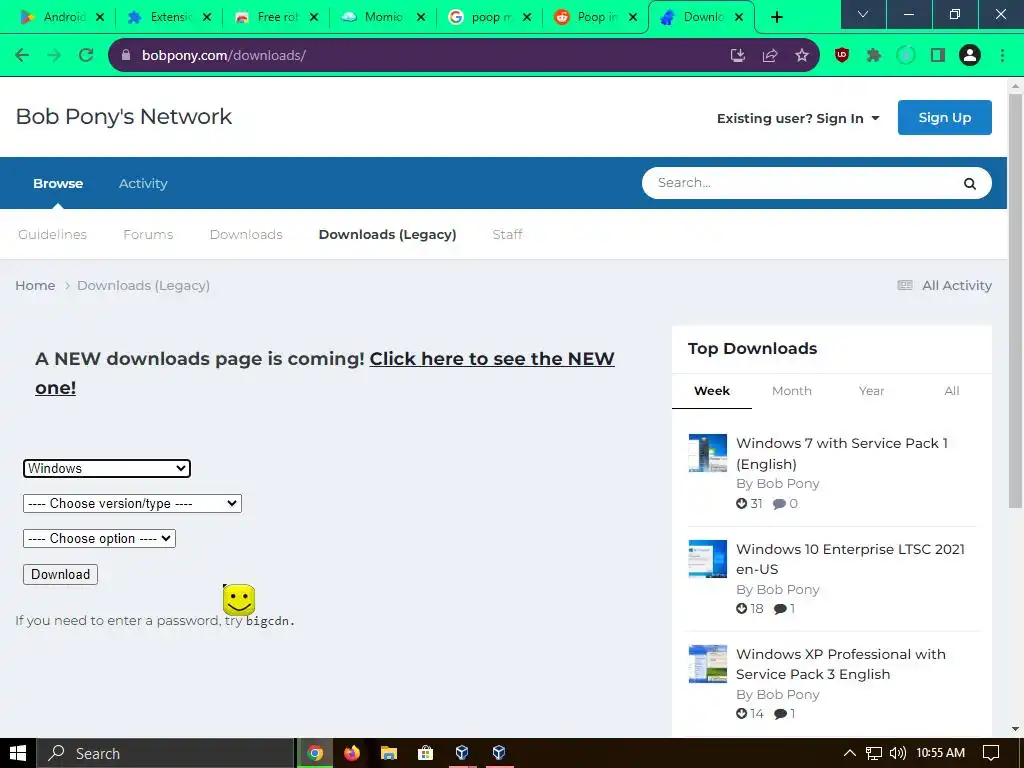Click the browser forward arrow
The width and height of the screenshot is (1024, 768).
[54, 56]
